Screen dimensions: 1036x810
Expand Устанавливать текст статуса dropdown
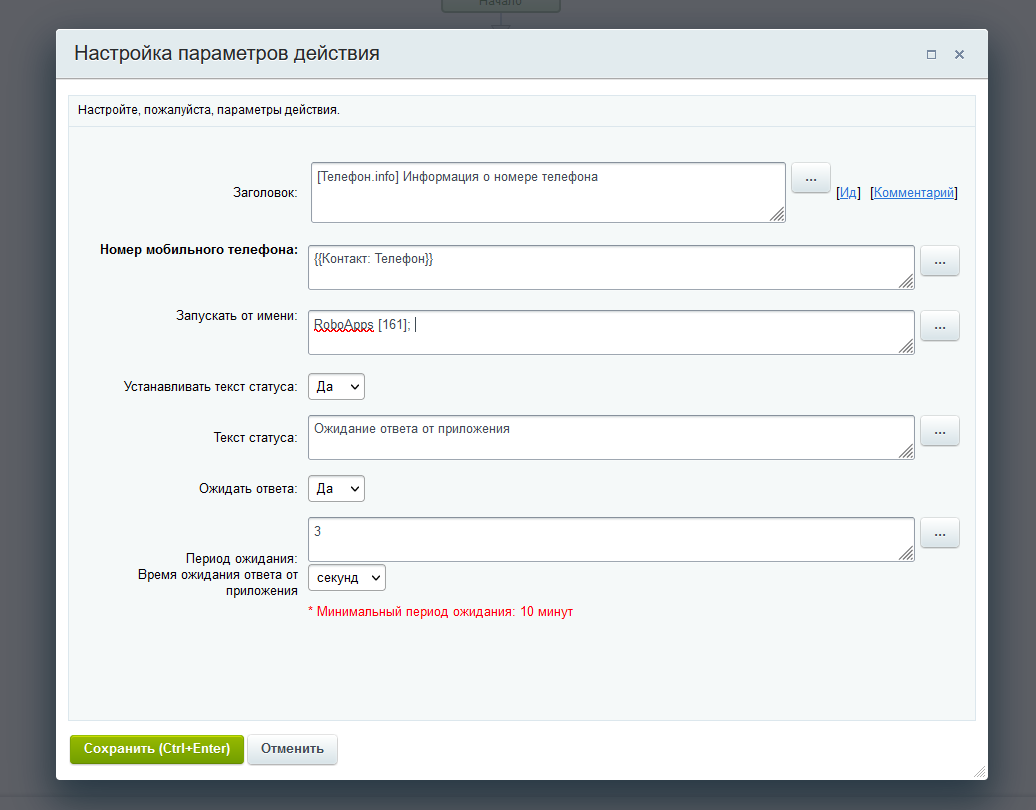(336, 386)
